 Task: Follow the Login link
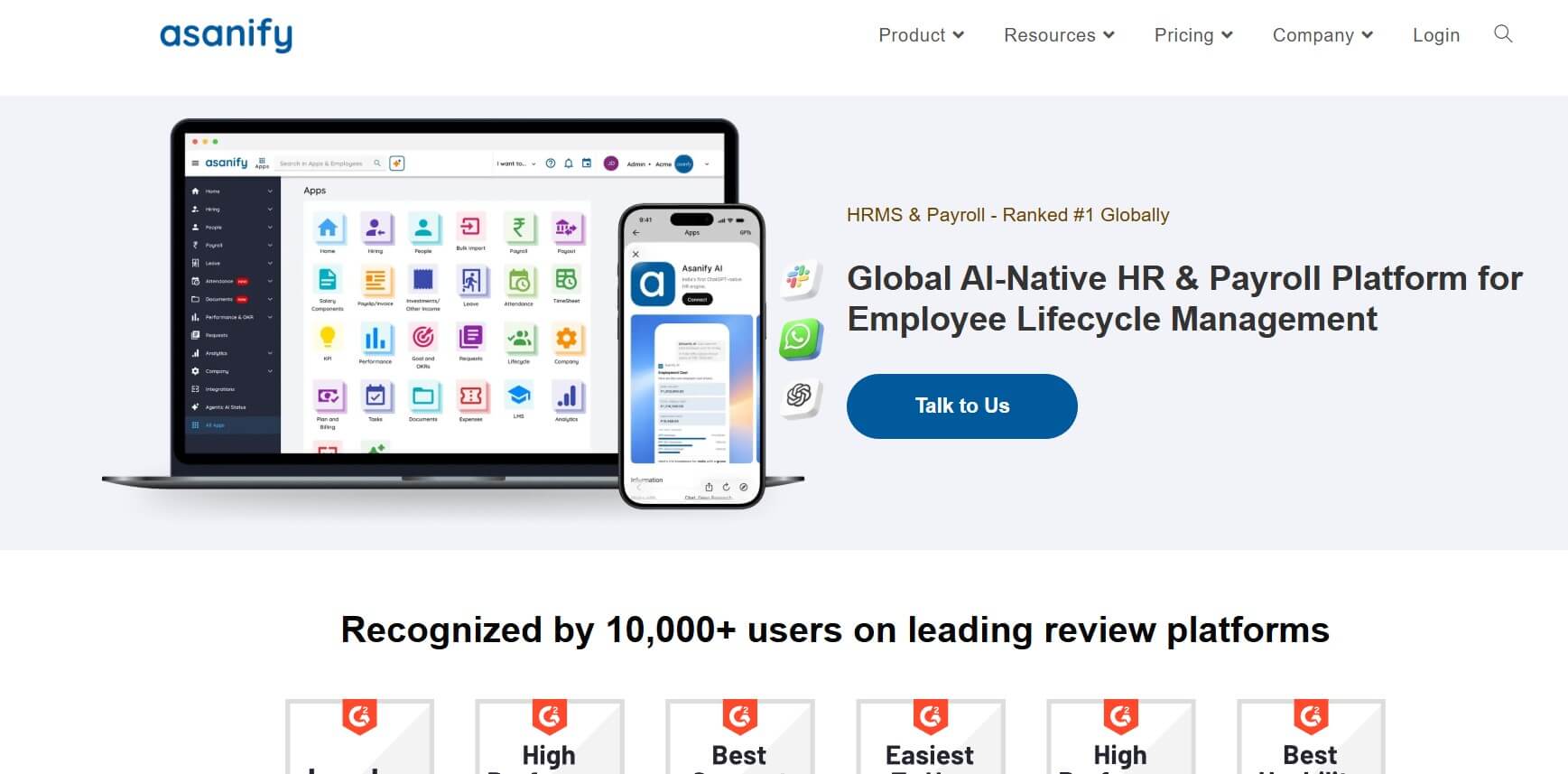(1435, 35)
